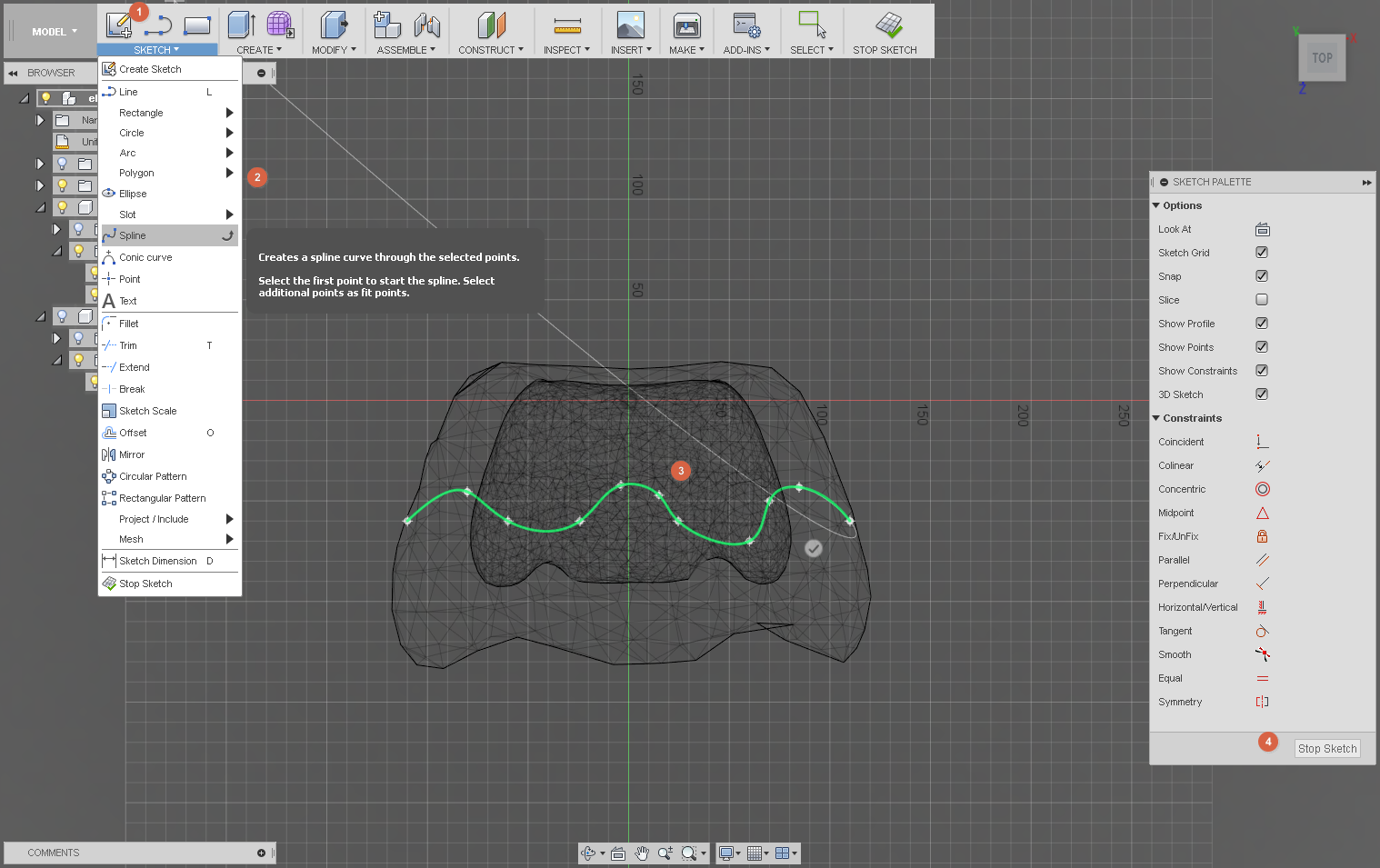1380x868 pixels.
Task: Choose Trim from Sketch menu
Action: (x=169, y=345)
